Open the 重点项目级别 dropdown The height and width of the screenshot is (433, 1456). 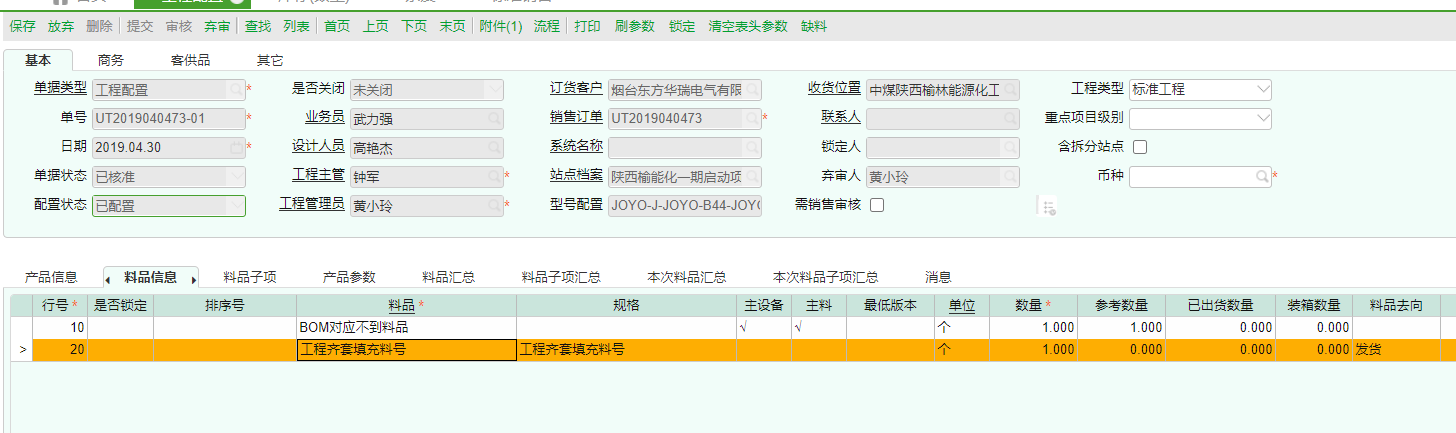point(1261,119)
